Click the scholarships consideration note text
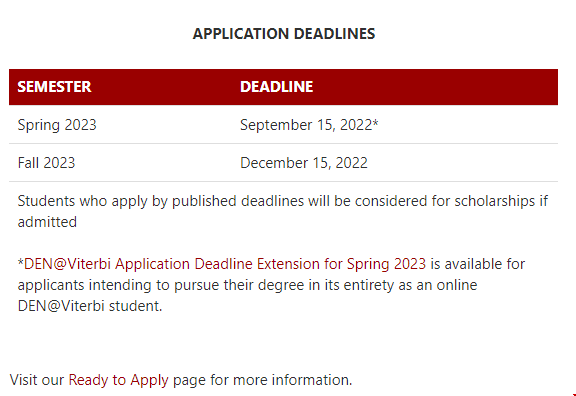The height and width of the screenshot is (396, 576). tap(283, 211)
